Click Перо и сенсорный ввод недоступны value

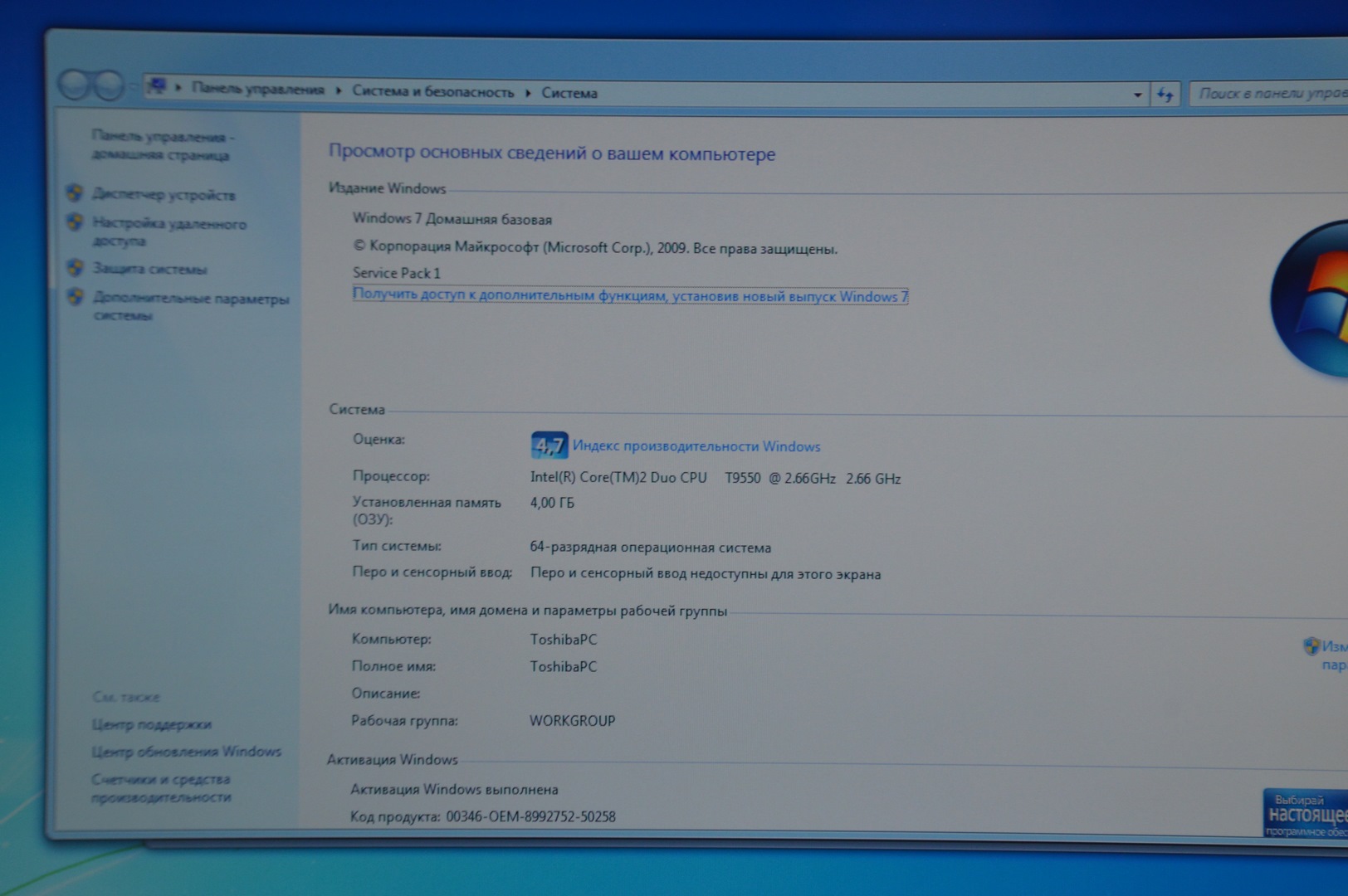[x=706, y=574]
